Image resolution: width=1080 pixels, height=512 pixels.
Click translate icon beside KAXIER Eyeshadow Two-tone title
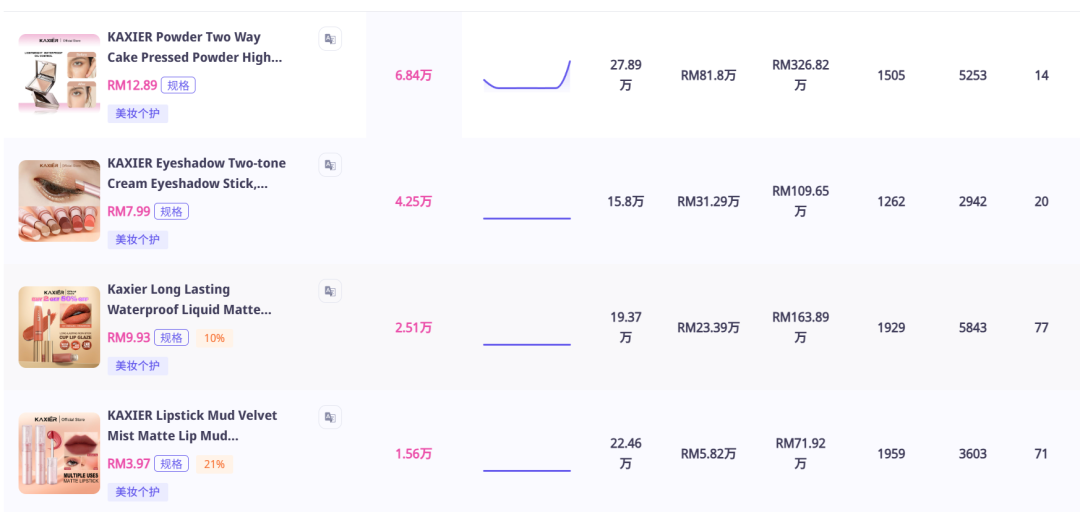point(330,165)
